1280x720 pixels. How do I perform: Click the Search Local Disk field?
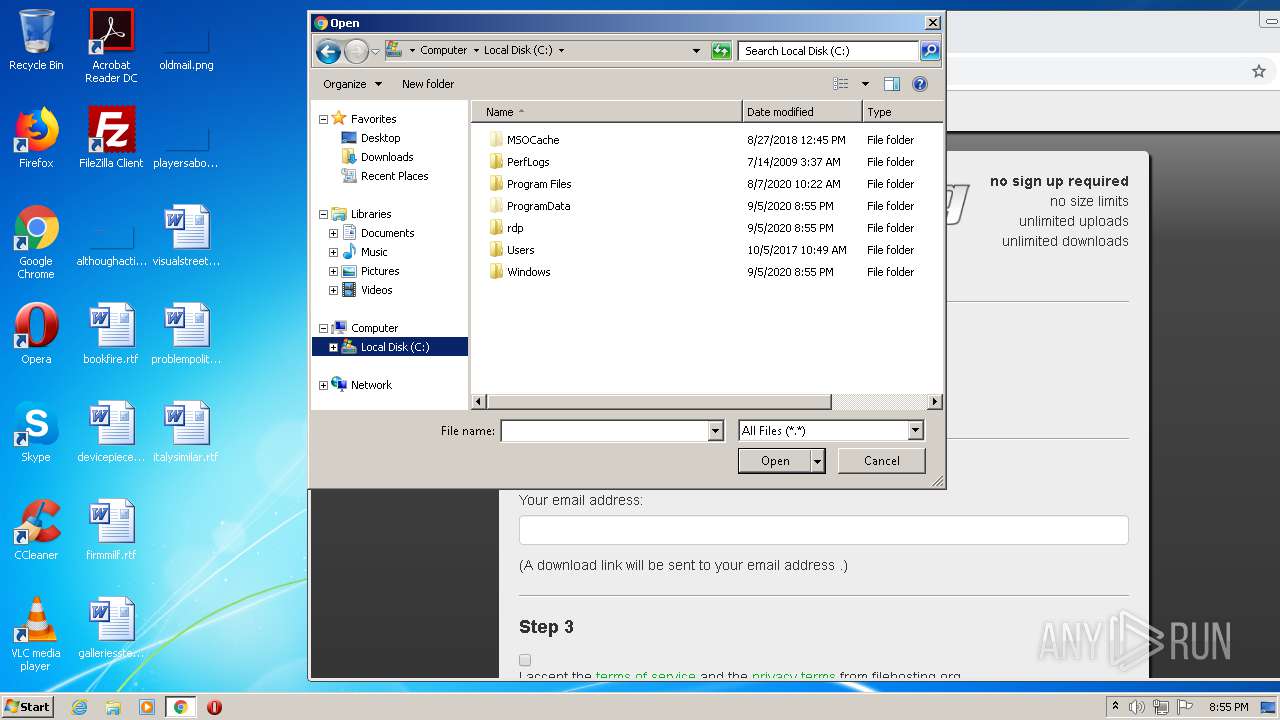coord(828,51)
